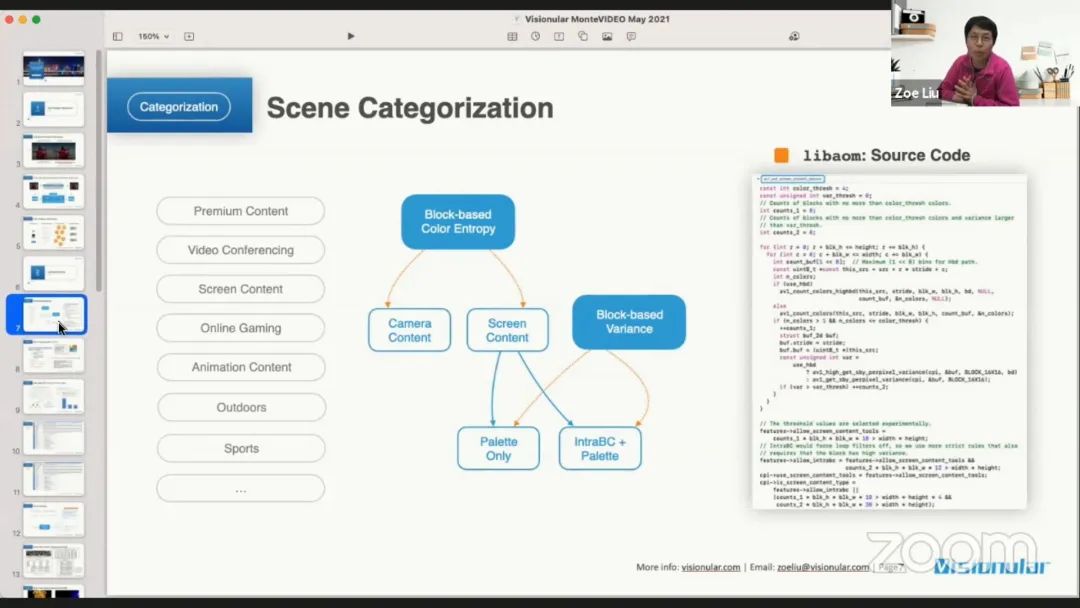
Task: Select slide 1 thumbnail in navigator
Action: click(53, 68)
